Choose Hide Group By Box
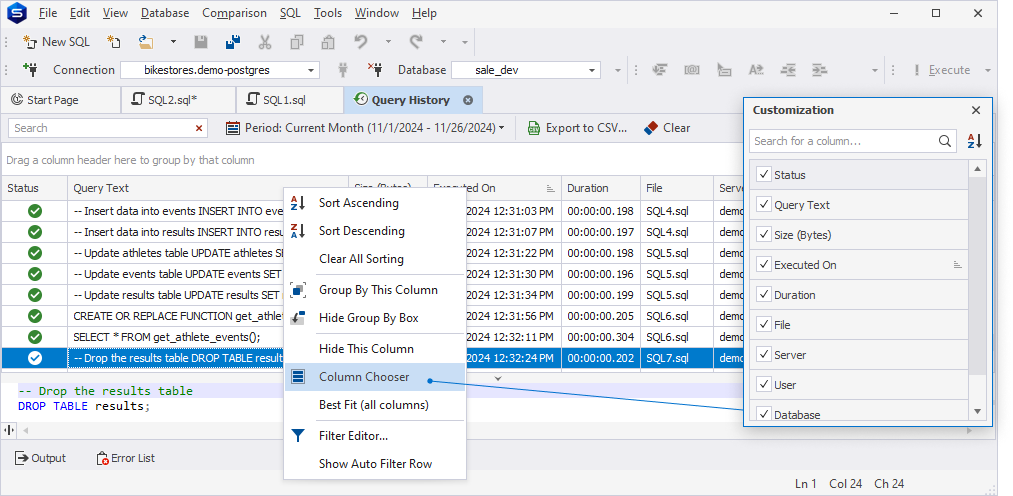The width and height of the screenshot is (1013, 496). [x=375, y=318]
